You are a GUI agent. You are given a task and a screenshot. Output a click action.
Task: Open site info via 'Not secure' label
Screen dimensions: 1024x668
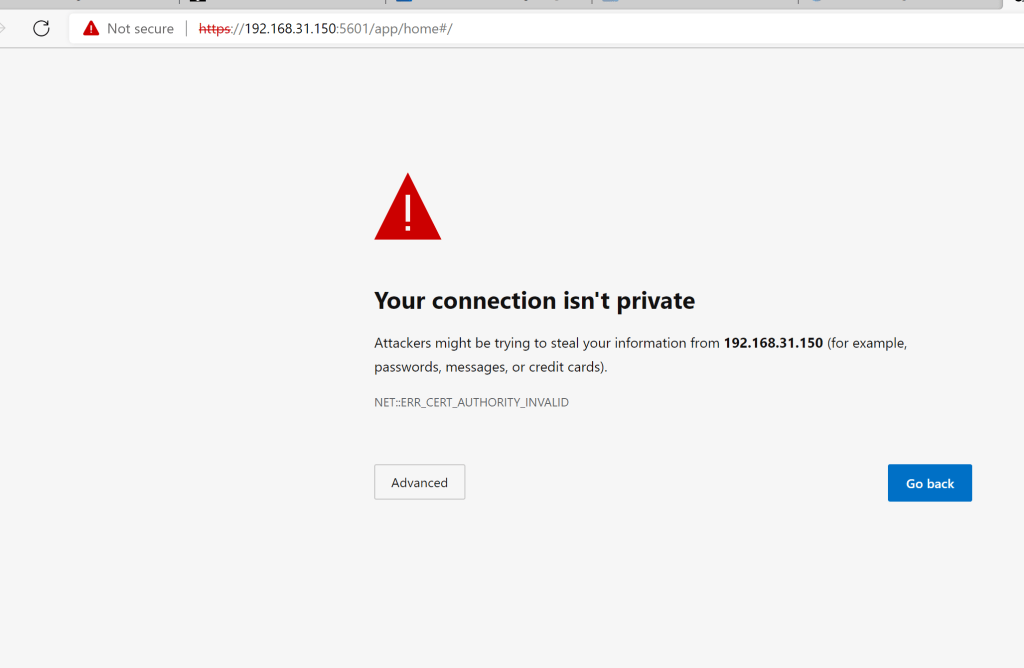(x=140, y=29)
